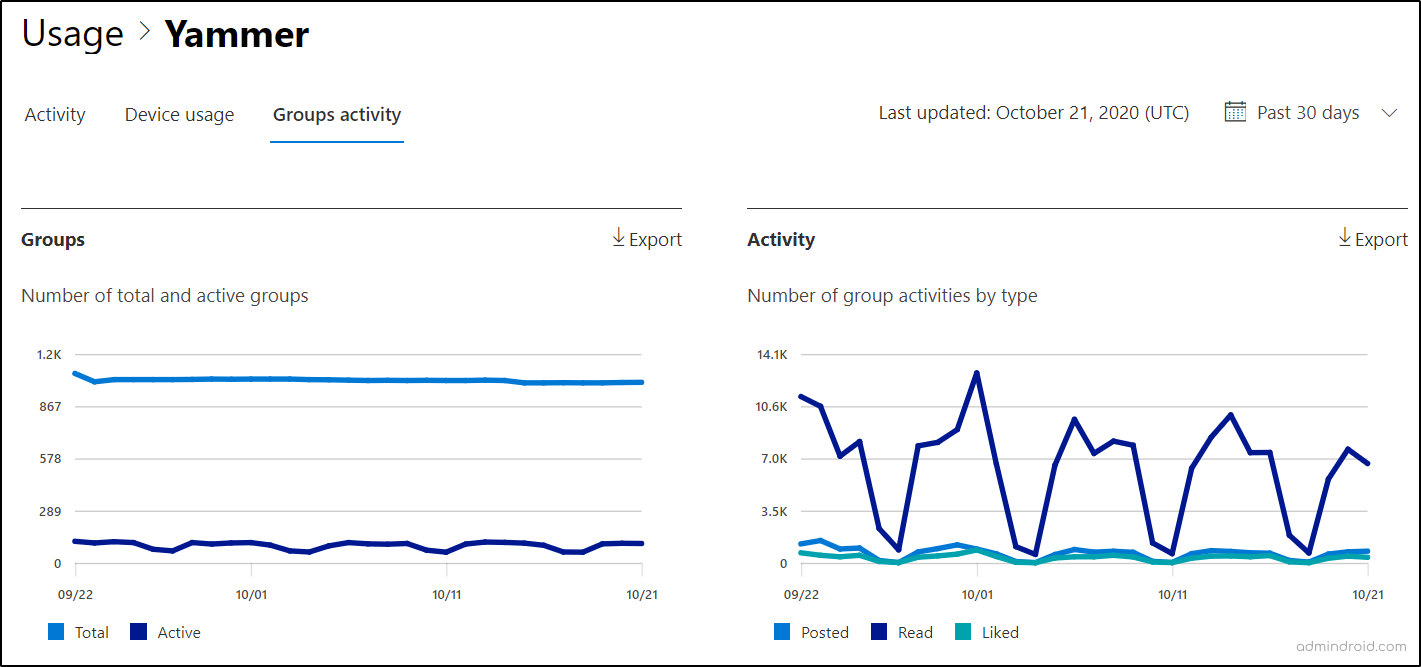This screenshot has height=667, width=1421.
Task: Select the Groups activity tab
Action: click(337, 114)
